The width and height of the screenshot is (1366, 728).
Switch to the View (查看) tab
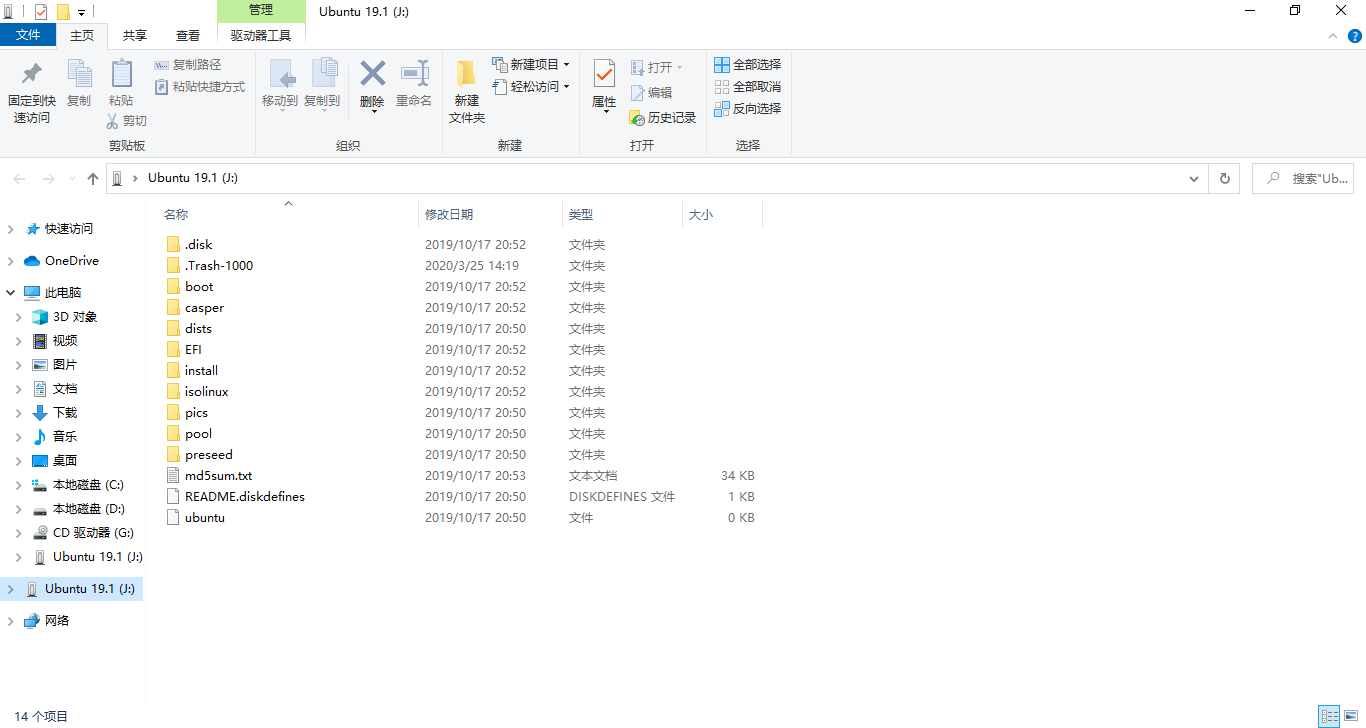tap(188, 35)
